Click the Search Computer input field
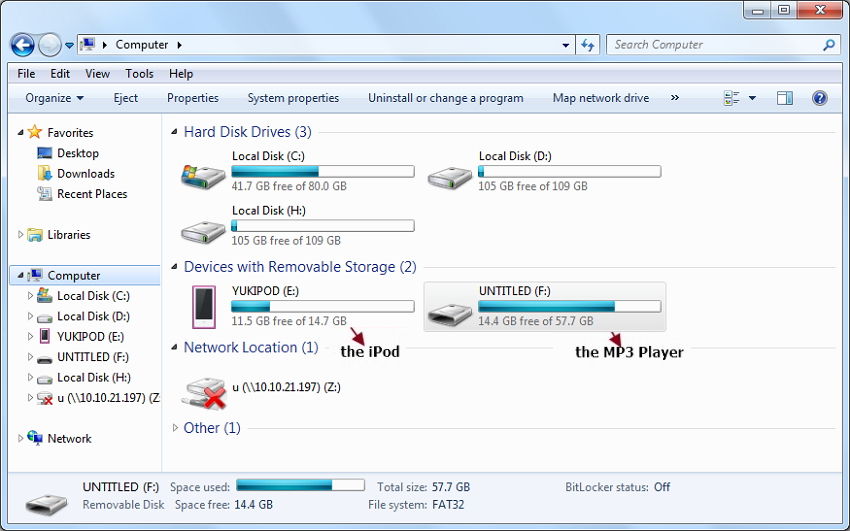This screenshot has width=850, height=531. click(715, 45)
